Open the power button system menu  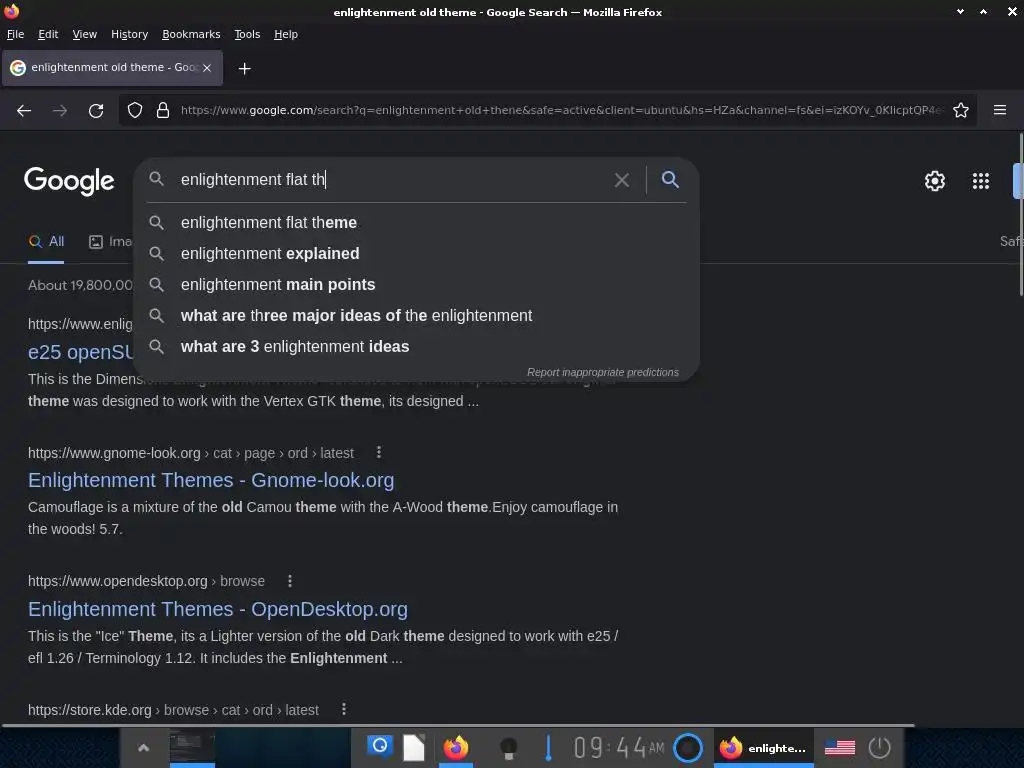[x=880, y=748]
